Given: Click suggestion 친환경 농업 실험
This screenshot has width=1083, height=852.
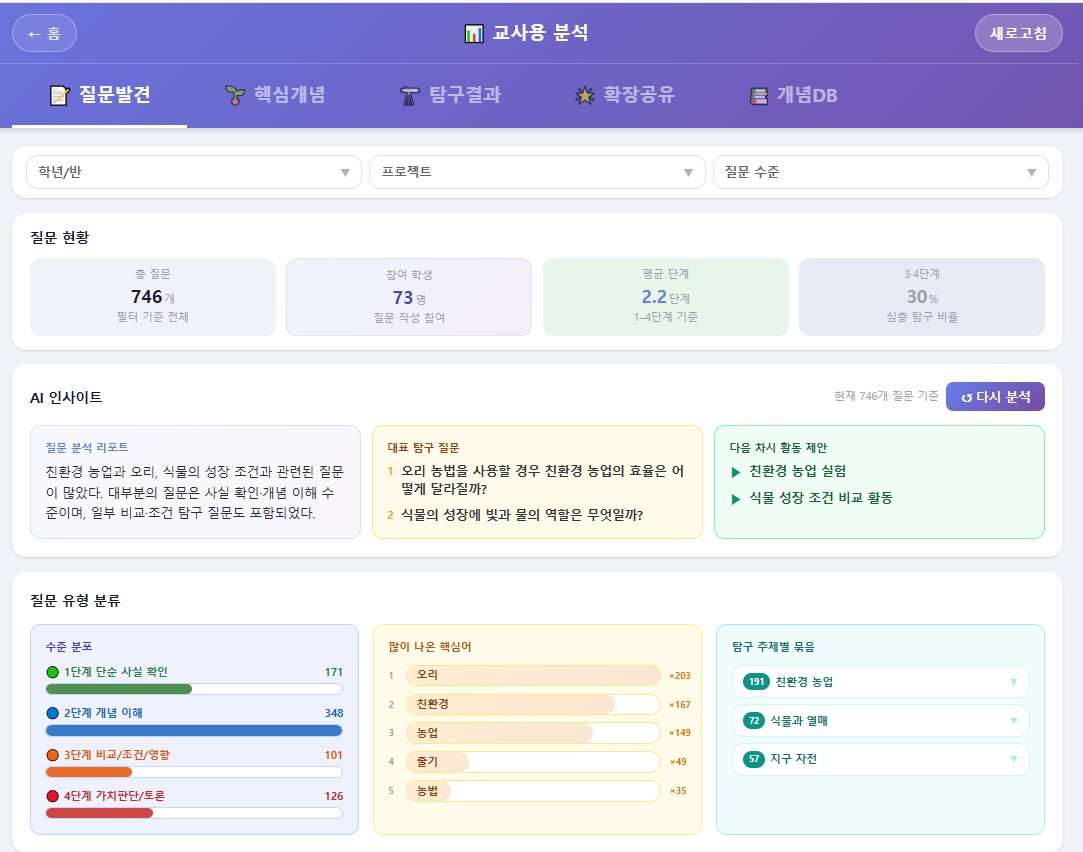Looking at the screenshot, I should 798,471.
